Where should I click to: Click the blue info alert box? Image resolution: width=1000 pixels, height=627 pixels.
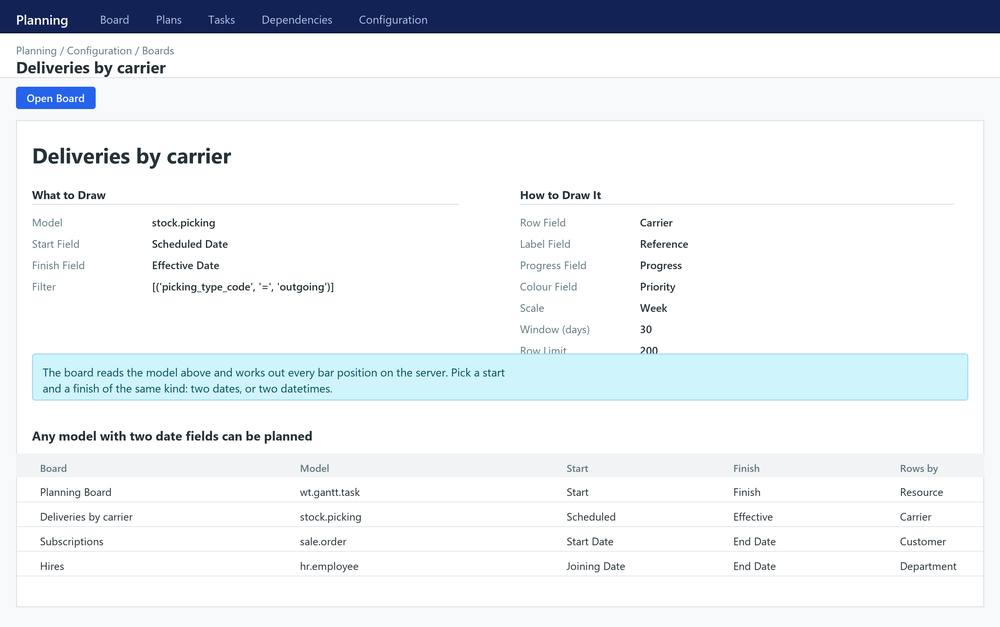(x=500, y=377)
